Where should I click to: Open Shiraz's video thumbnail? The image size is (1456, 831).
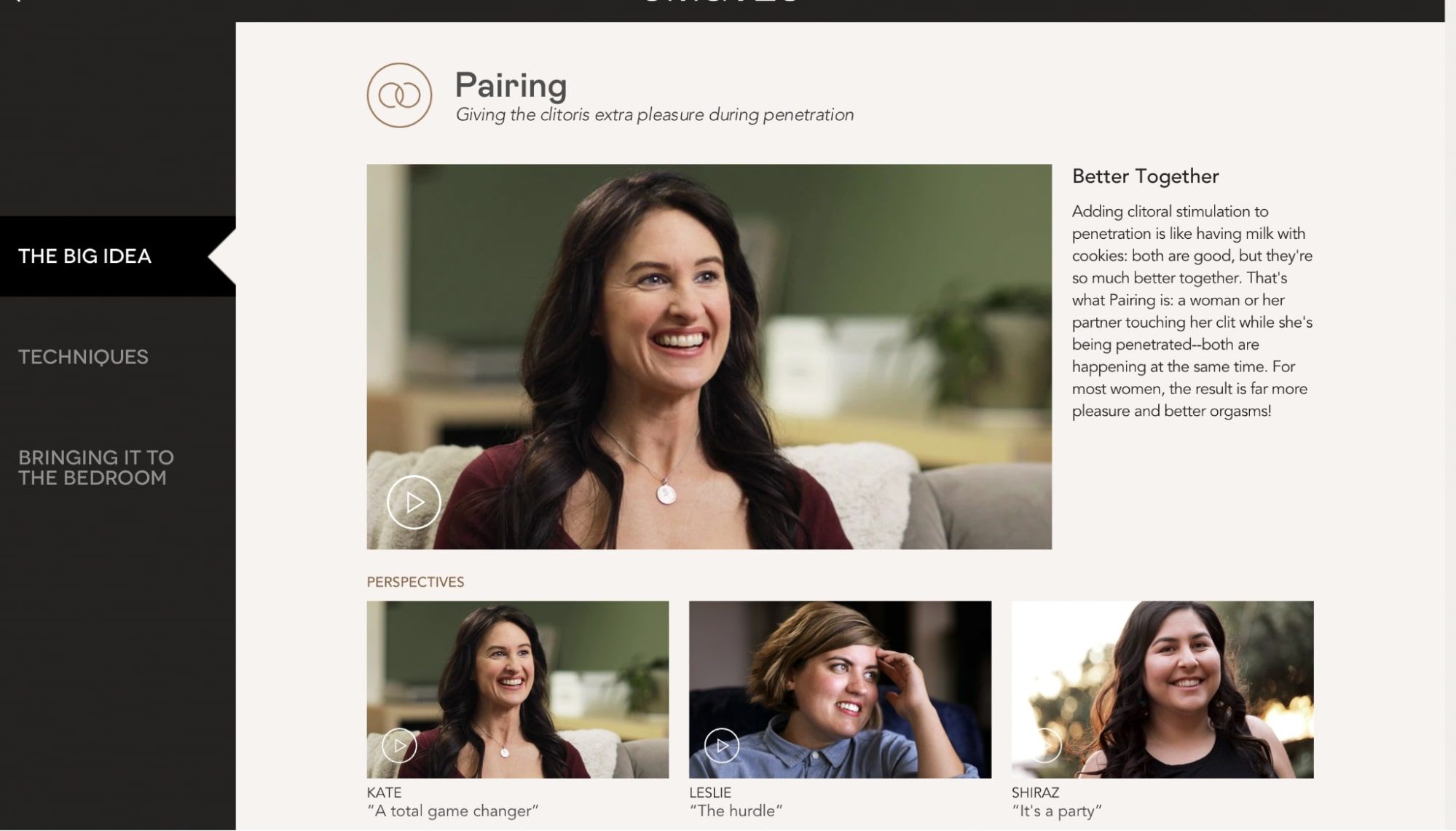tap(1162, 690)
